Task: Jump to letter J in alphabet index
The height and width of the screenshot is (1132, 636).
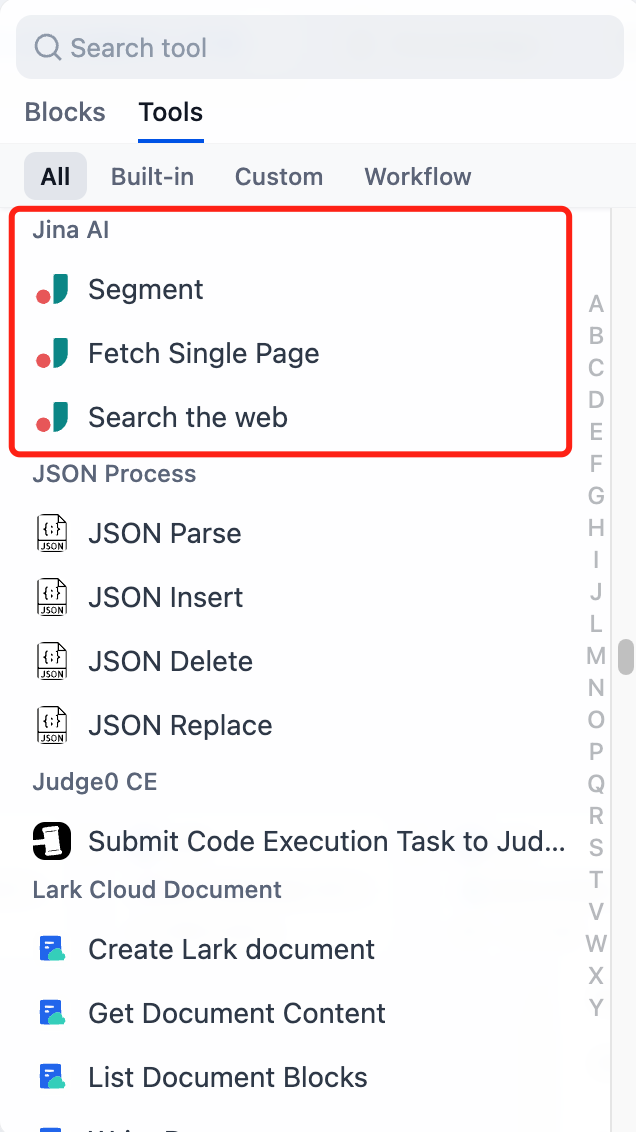Action: pyautogui.click(x=596, y=592)
